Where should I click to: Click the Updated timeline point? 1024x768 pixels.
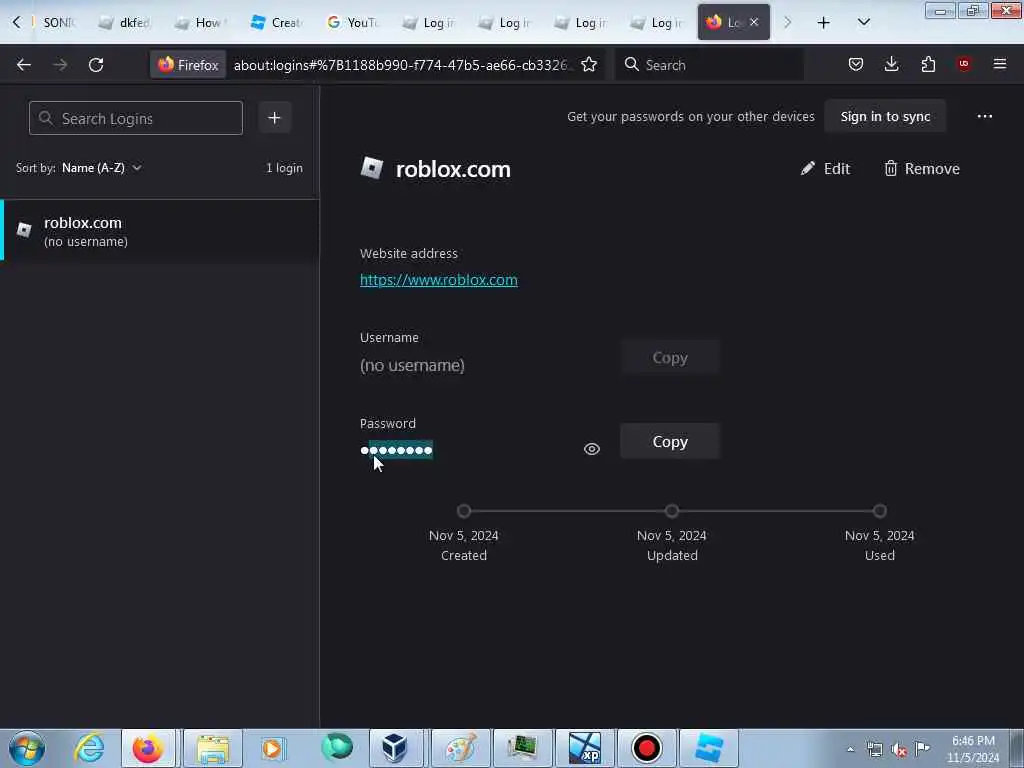click(672, 511)
